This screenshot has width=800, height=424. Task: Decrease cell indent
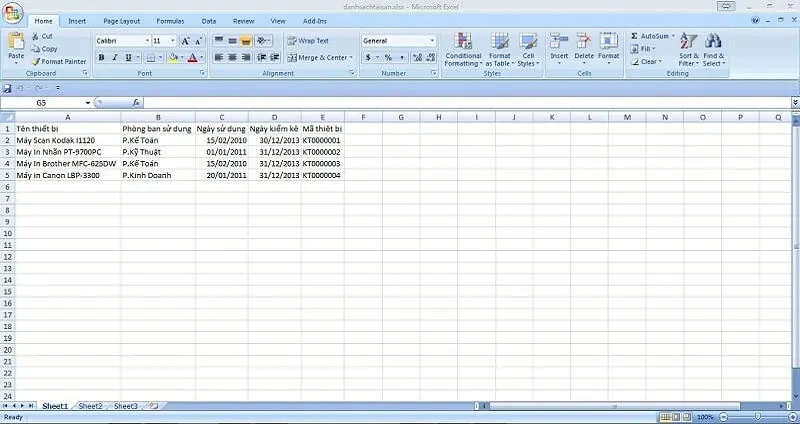click(261, 58)
